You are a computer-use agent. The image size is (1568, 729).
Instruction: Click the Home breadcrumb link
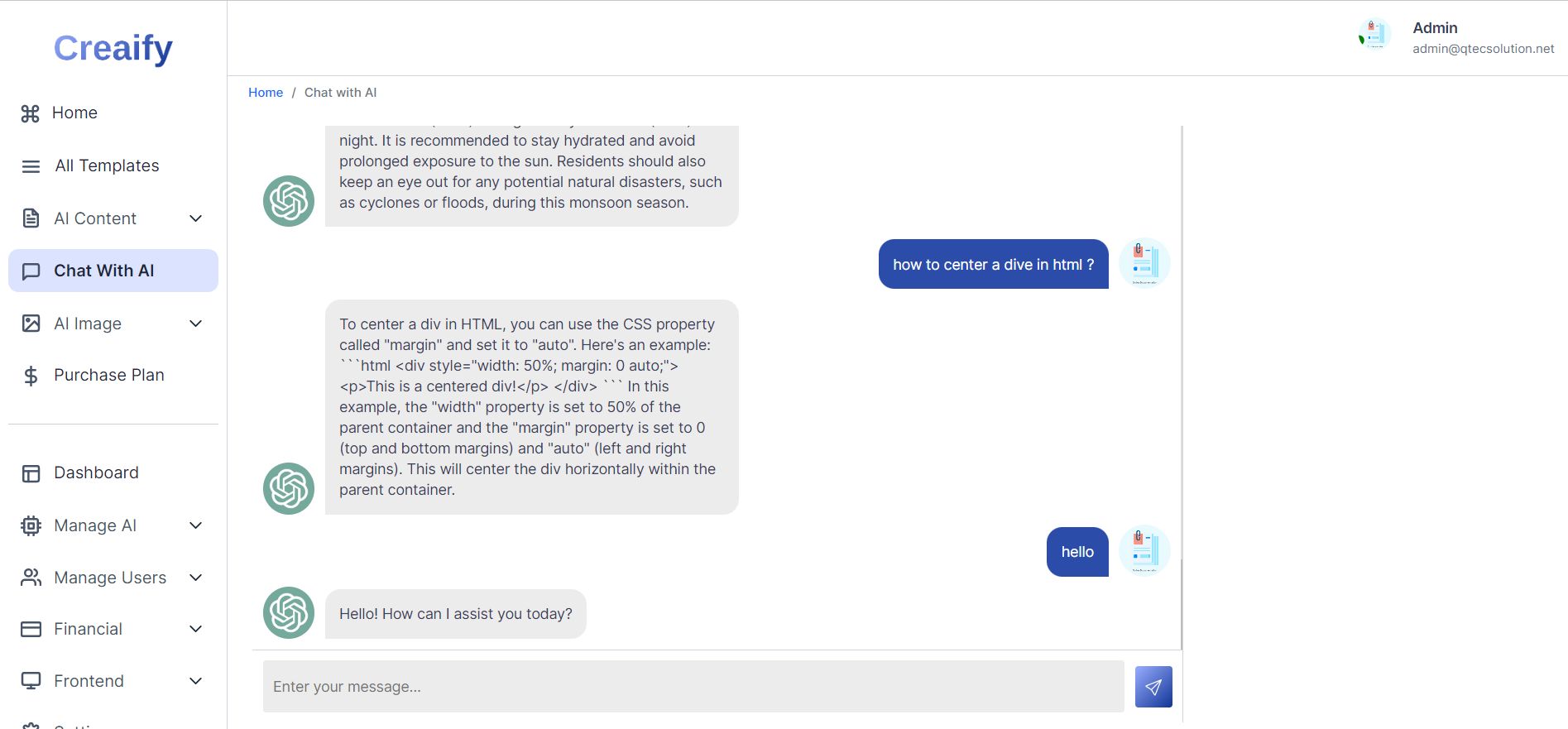coord(266,93)
